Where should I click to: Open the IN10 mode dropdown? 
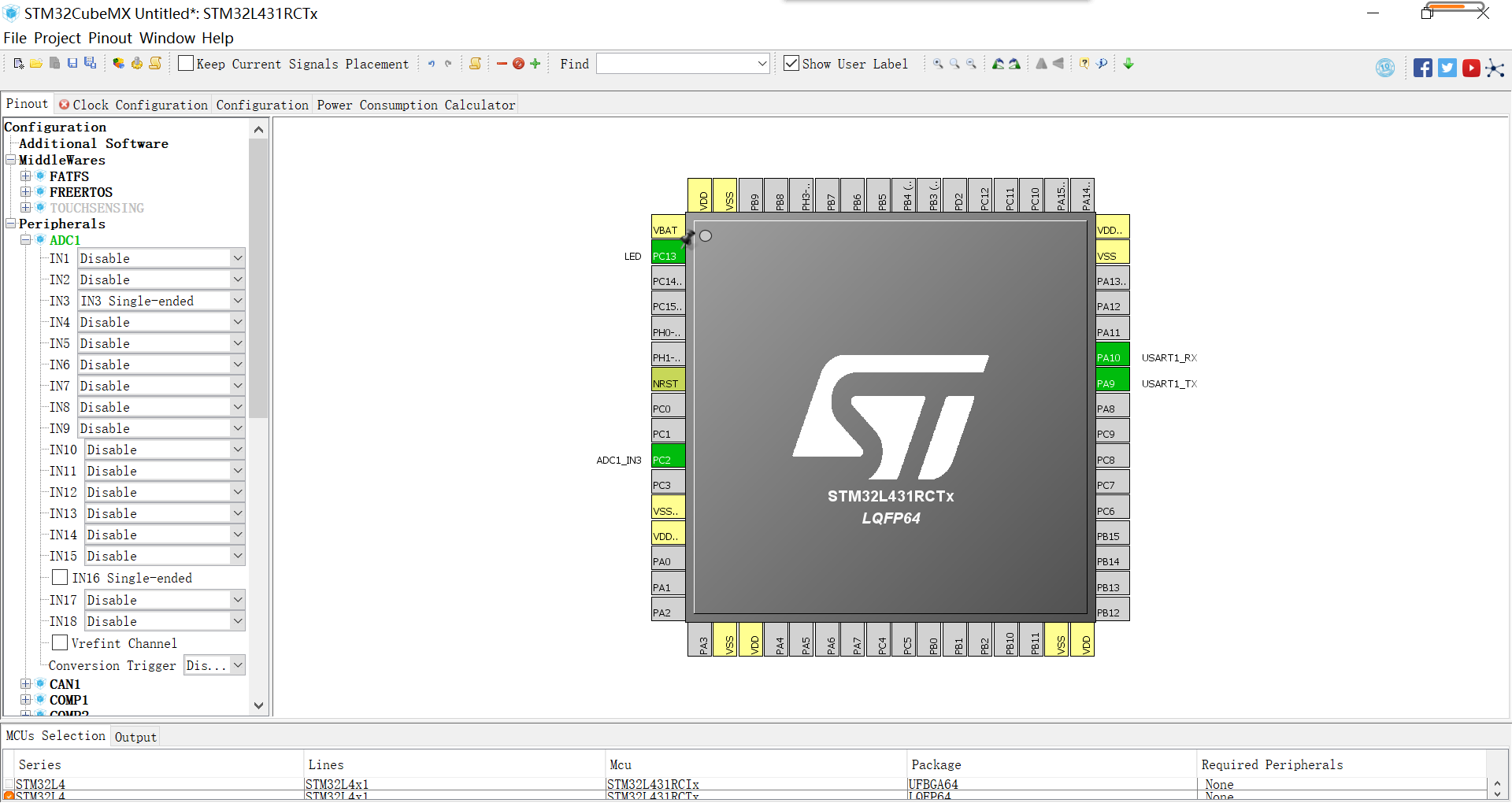coord(165,450)
